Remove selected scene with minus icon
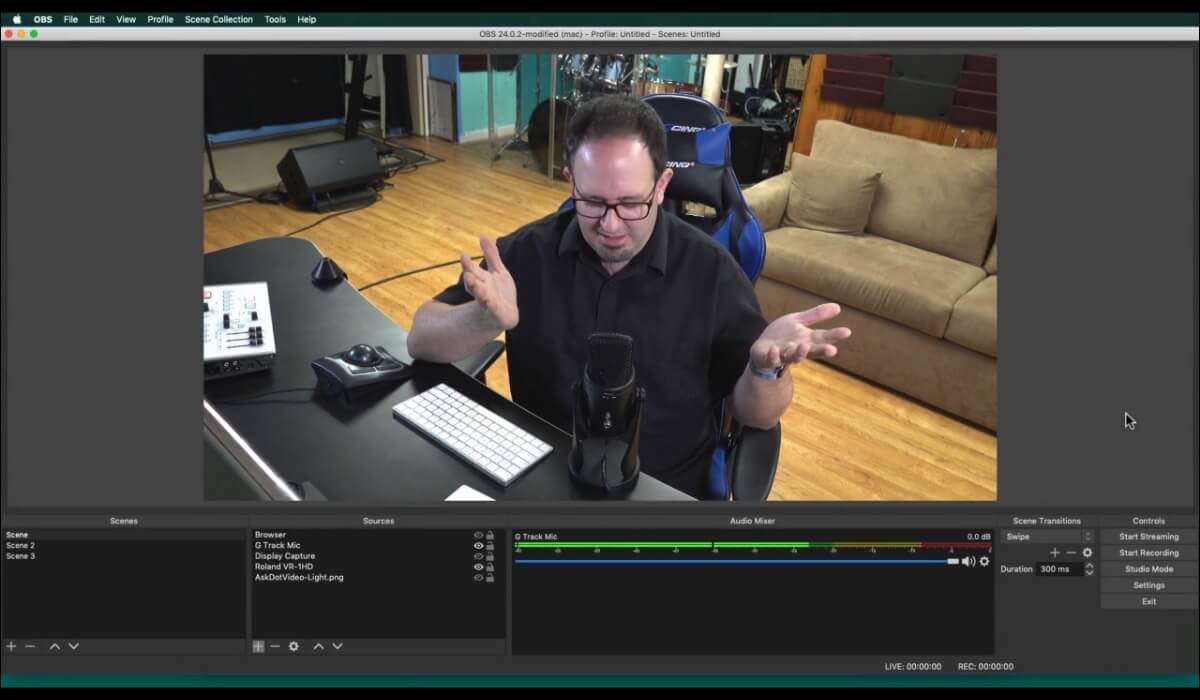 (x=30, y=647)
